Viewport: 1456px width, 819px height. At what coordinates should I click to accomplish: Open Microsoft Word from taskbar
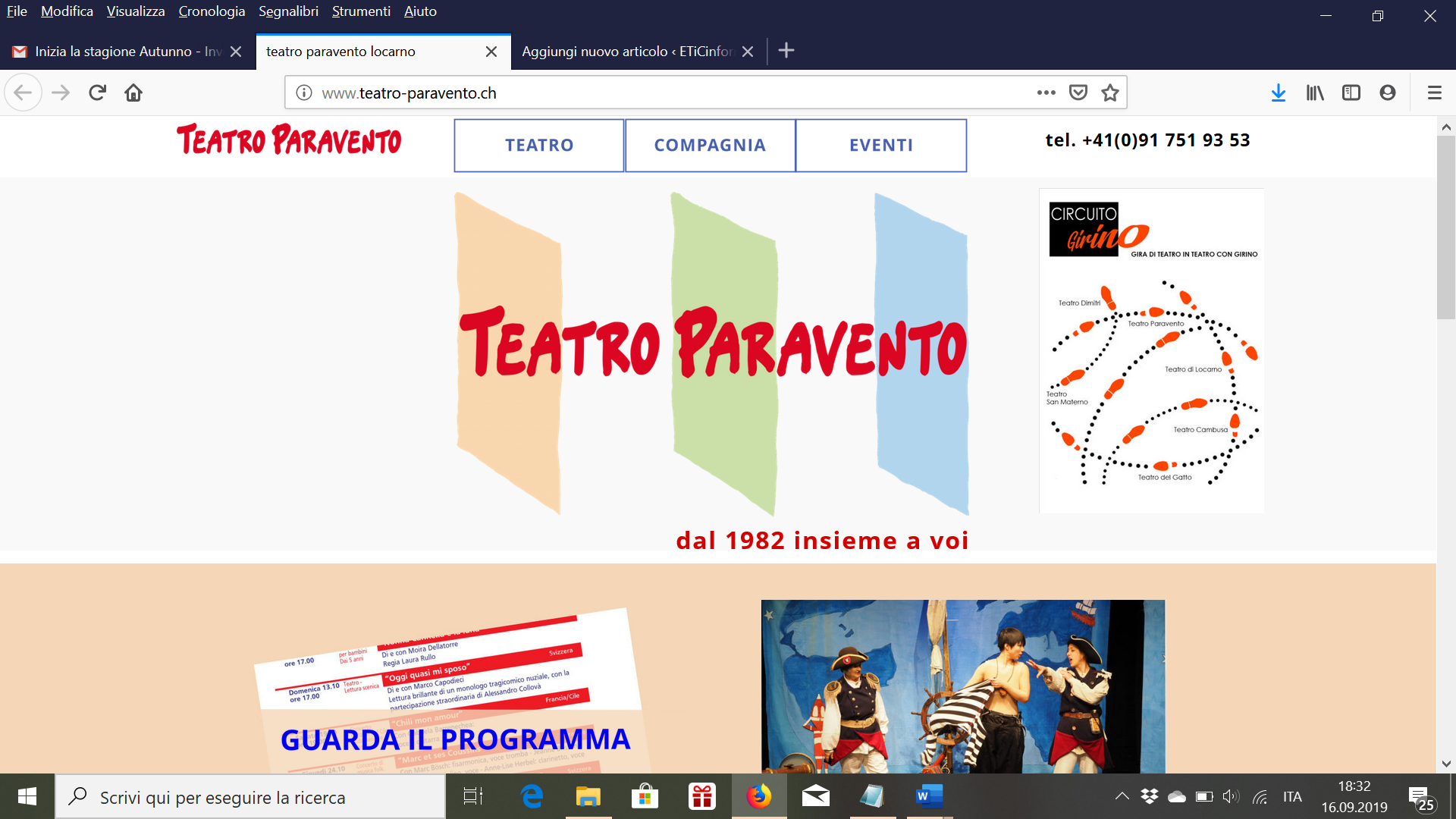point(929,796)
